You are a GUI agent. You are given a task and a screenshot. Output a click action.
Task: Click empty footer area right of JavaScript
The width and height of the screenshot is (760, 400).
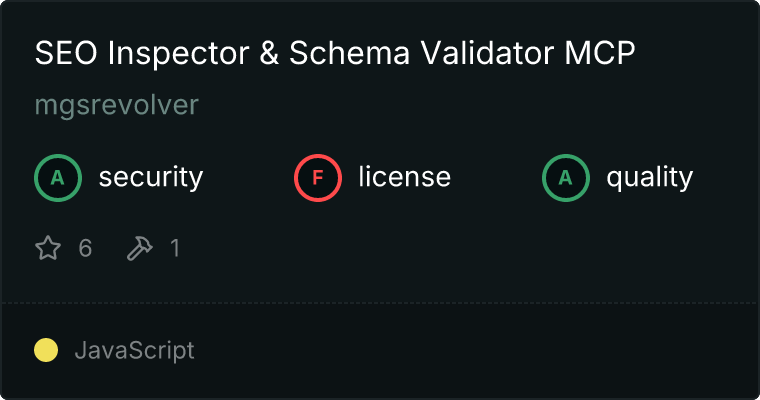pyautogui.click(x=480, y=351)
